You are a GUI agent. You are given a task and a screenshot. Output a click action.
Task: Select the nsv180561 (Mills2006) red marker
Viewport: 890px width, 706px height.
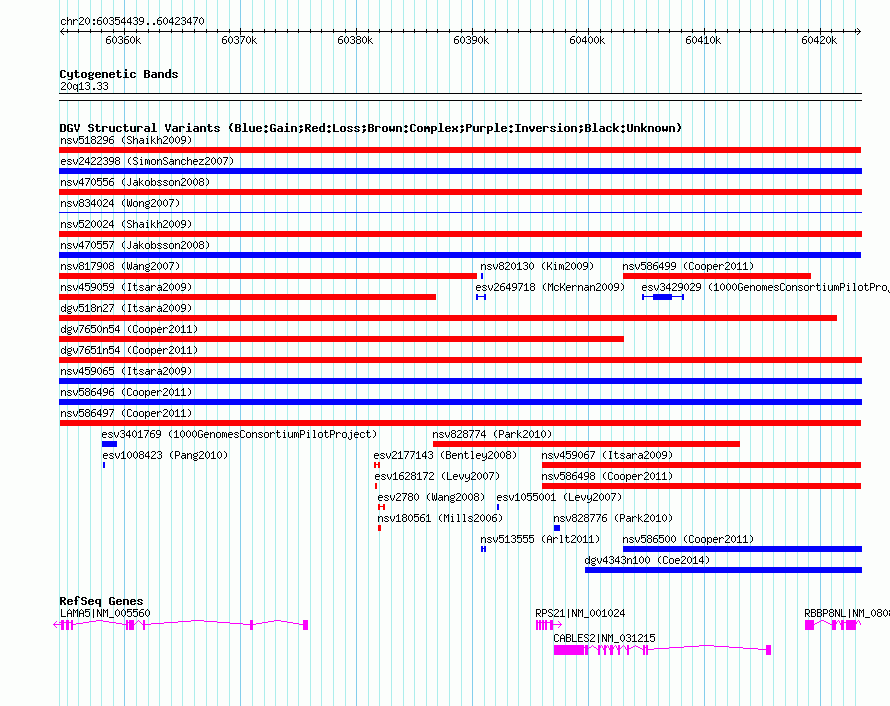click(379, 528)
